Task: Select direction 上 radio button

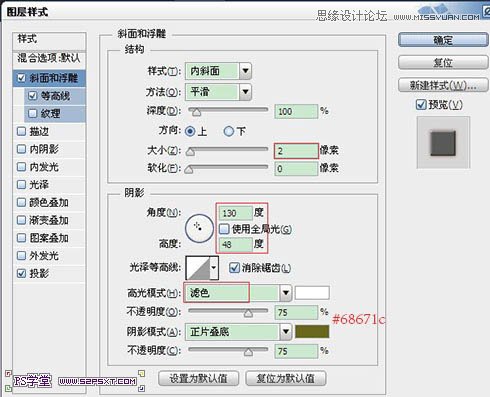Action: click(x=190, y=131)
